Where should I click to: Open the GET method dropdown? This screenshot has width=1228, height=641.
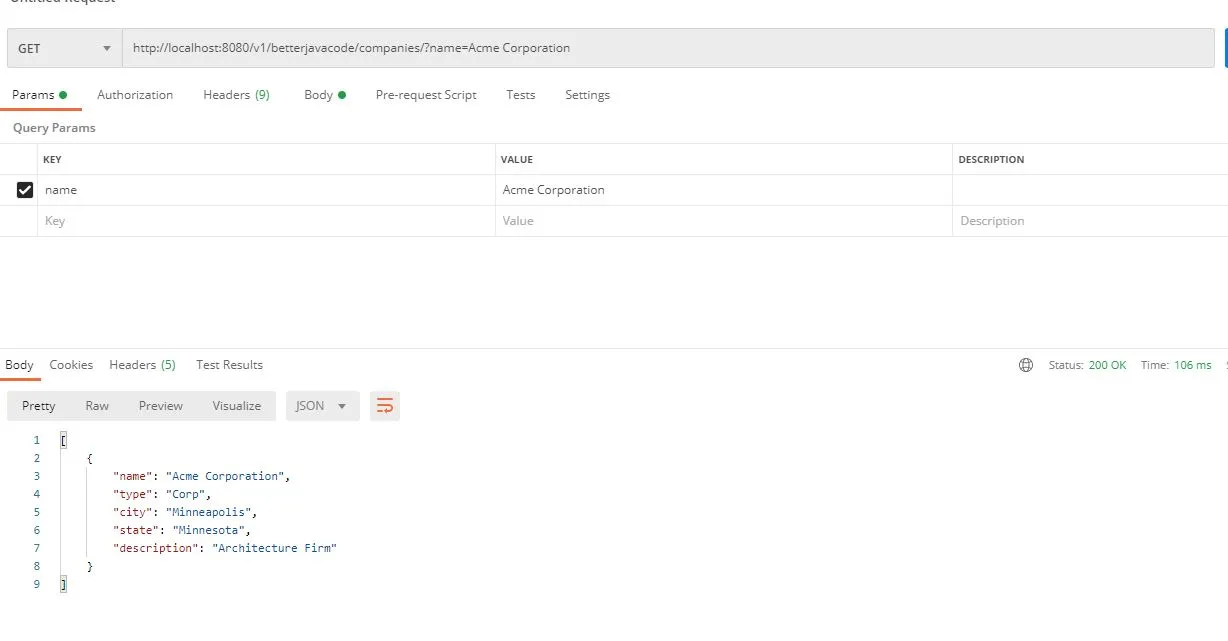[x=64, y=48]
